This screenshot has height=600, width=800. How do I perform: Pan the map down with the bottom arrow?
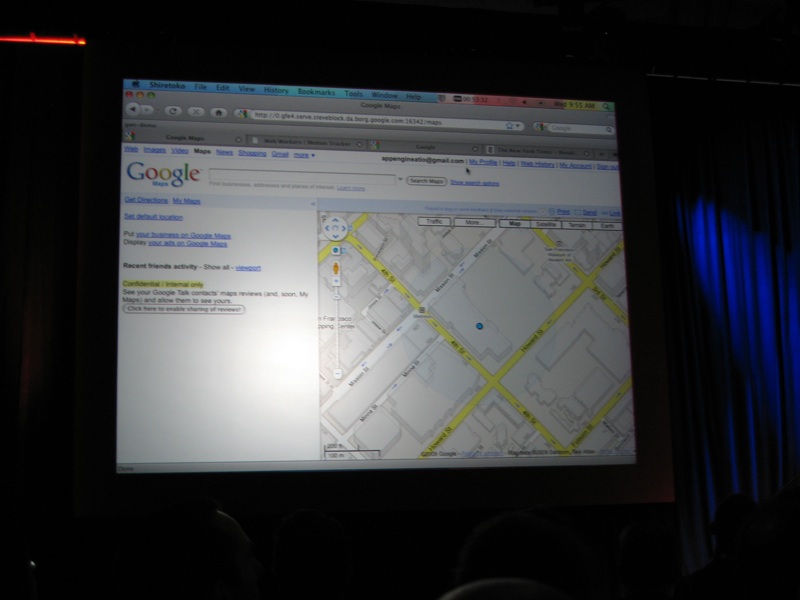[335, 236]
